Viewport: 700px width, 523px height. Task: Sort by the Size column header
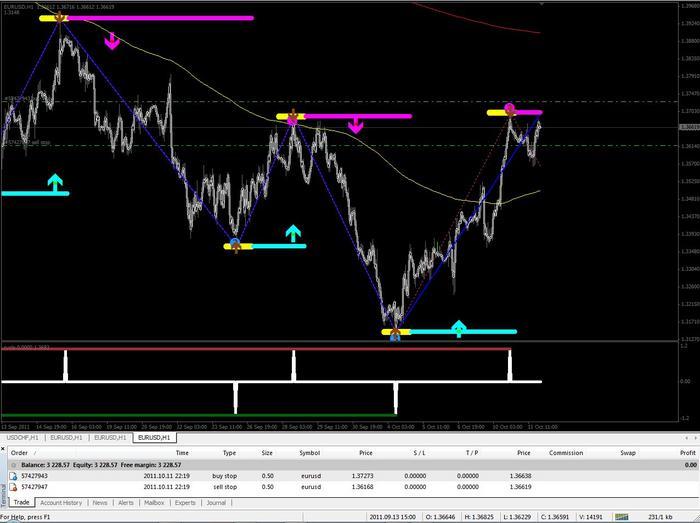click(x=267, y=453)
